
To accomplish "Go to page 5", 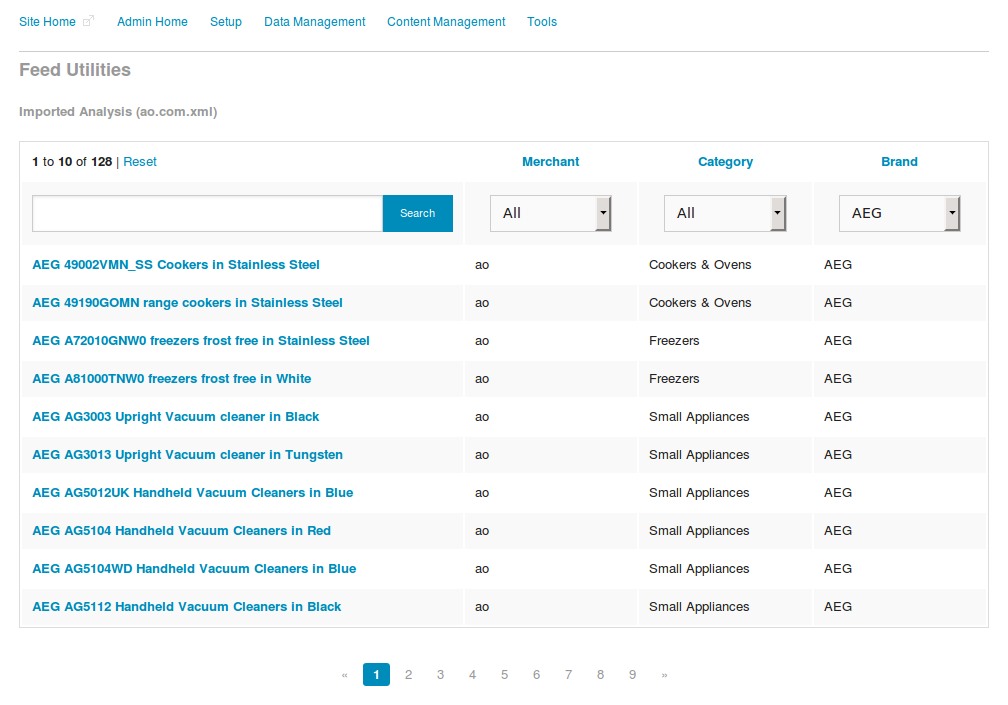I will [x=505, y=675].
